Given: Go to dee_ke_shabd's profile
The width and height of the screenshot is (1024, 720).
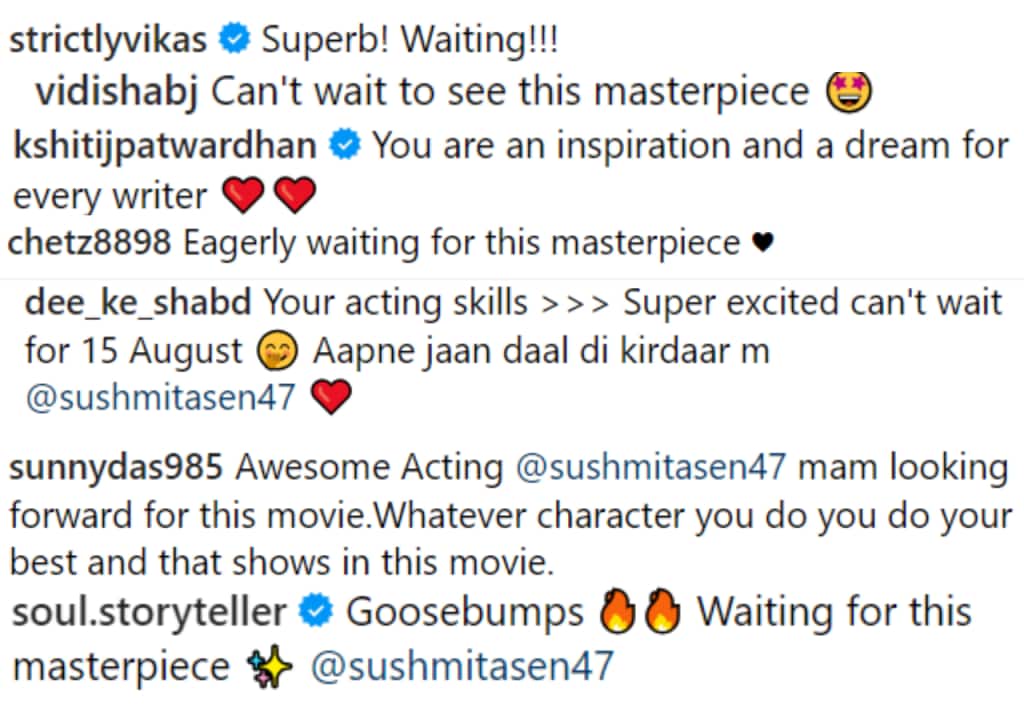Looking at the screenshot, I should (x=138, y=303).
